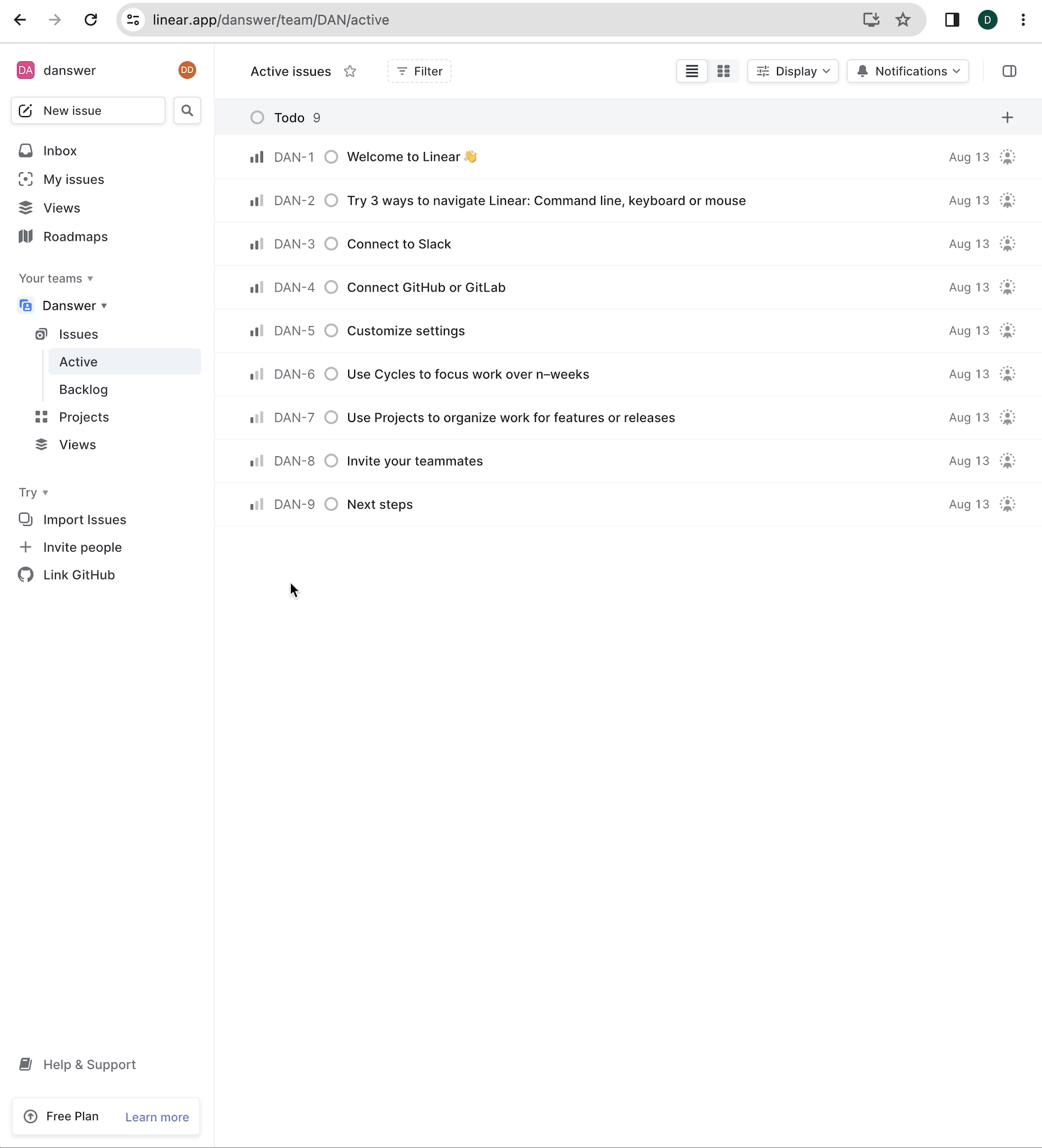Collapse the Danswer team tree
Image resolution: width=1042 pixels, height=1148 pixels.
click(x=104, y=306)
